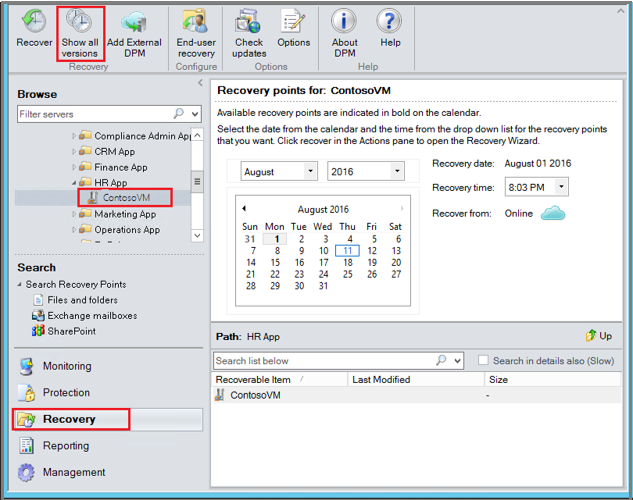The height and width of the screenshot is (500, 633).
Task: Enable Search in details also (Slow)
Action: (483, 360)
